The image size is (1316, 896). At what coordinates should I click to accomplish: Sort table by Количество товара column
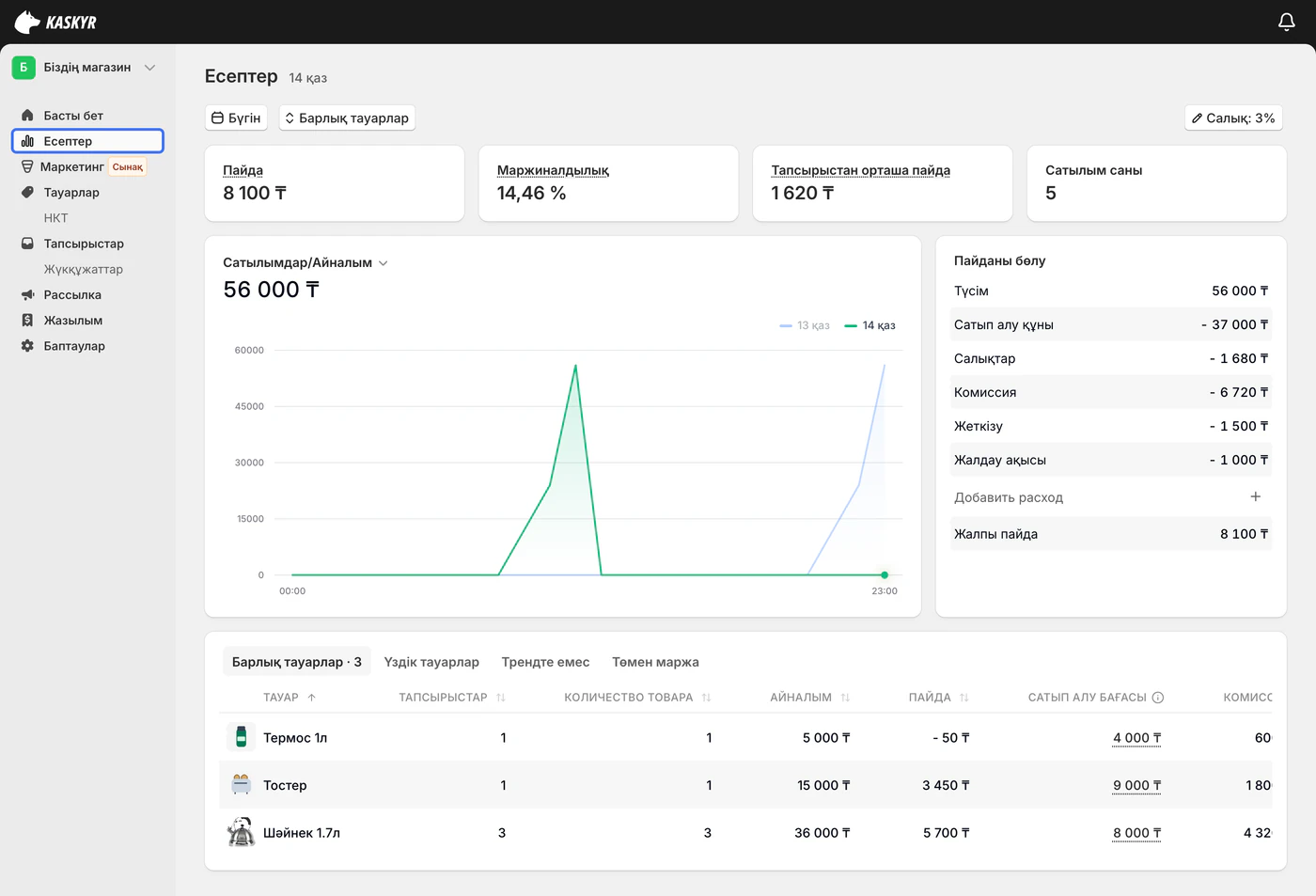(x=706, y=698)
